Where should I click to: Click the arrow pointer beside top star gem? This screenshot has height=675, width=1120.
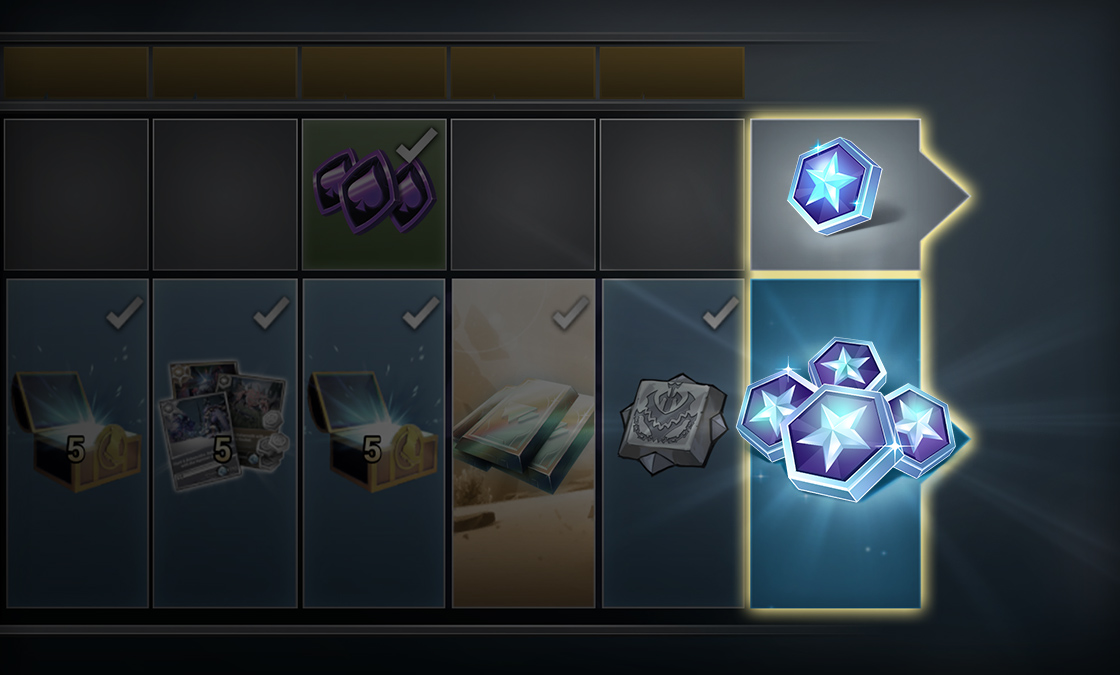944,194
